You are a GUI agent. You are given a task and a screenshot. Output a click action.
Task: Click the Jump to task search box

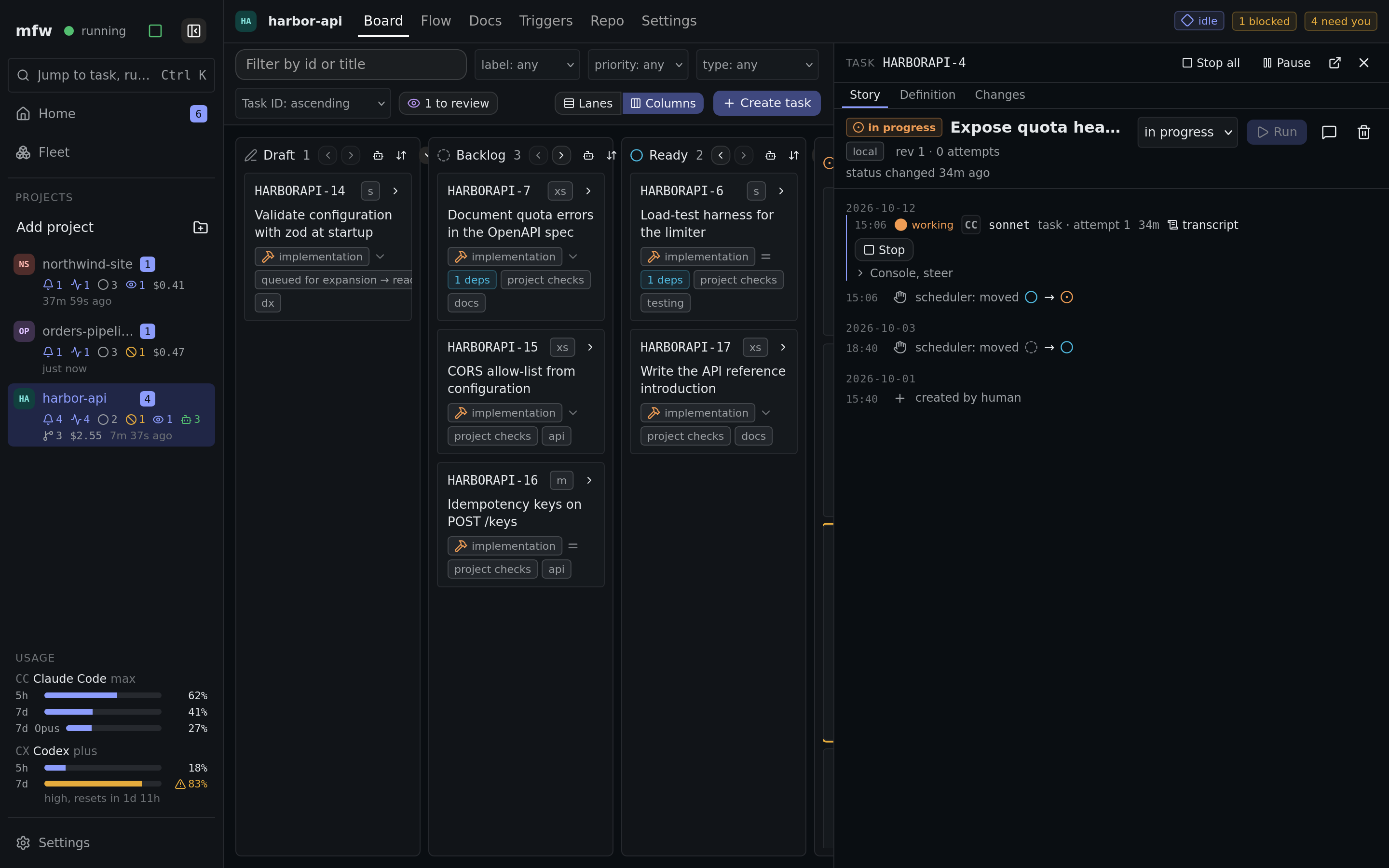click(x=111, y=75)
